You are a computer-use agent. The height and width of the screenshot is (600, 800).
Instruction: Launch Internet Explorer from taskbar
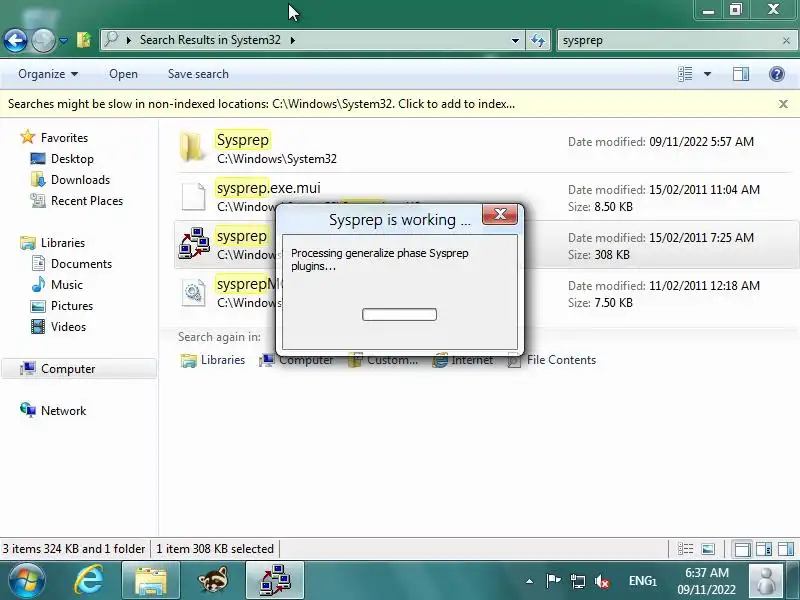coord(89,581)
